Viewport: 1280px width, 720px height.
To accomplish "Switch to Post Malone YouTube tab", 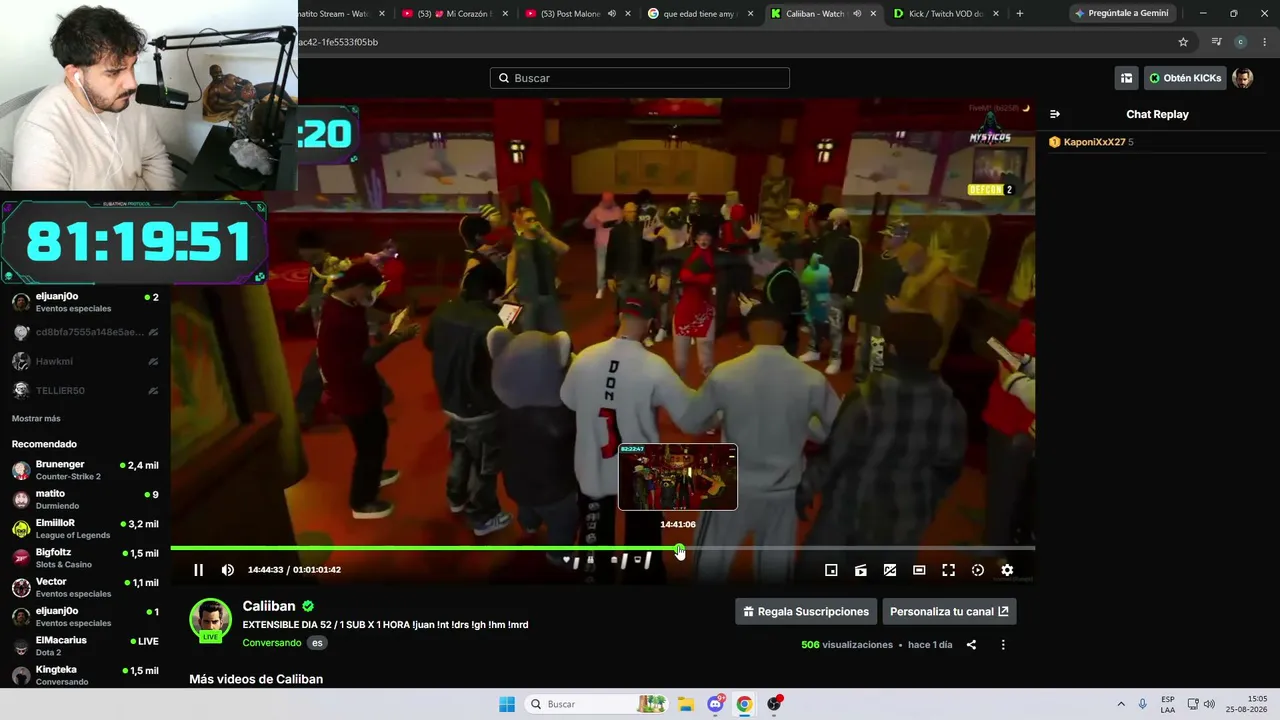I will pyautogui.click(x=578, y=14).
